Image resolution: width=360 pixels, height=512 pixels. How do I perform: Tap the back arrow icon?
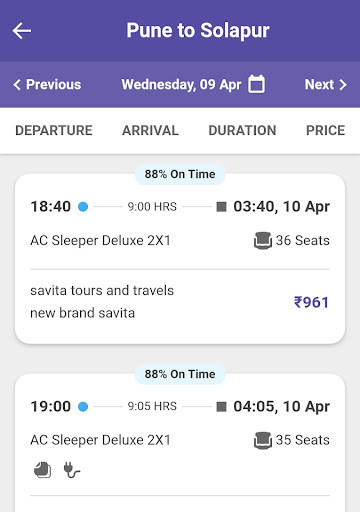click(22, 31)
